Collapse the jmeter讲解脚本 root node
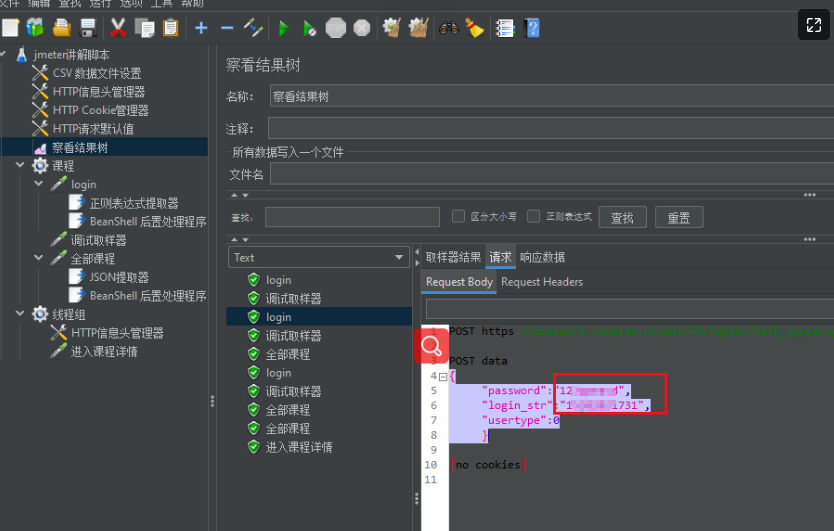 point(4,54)
